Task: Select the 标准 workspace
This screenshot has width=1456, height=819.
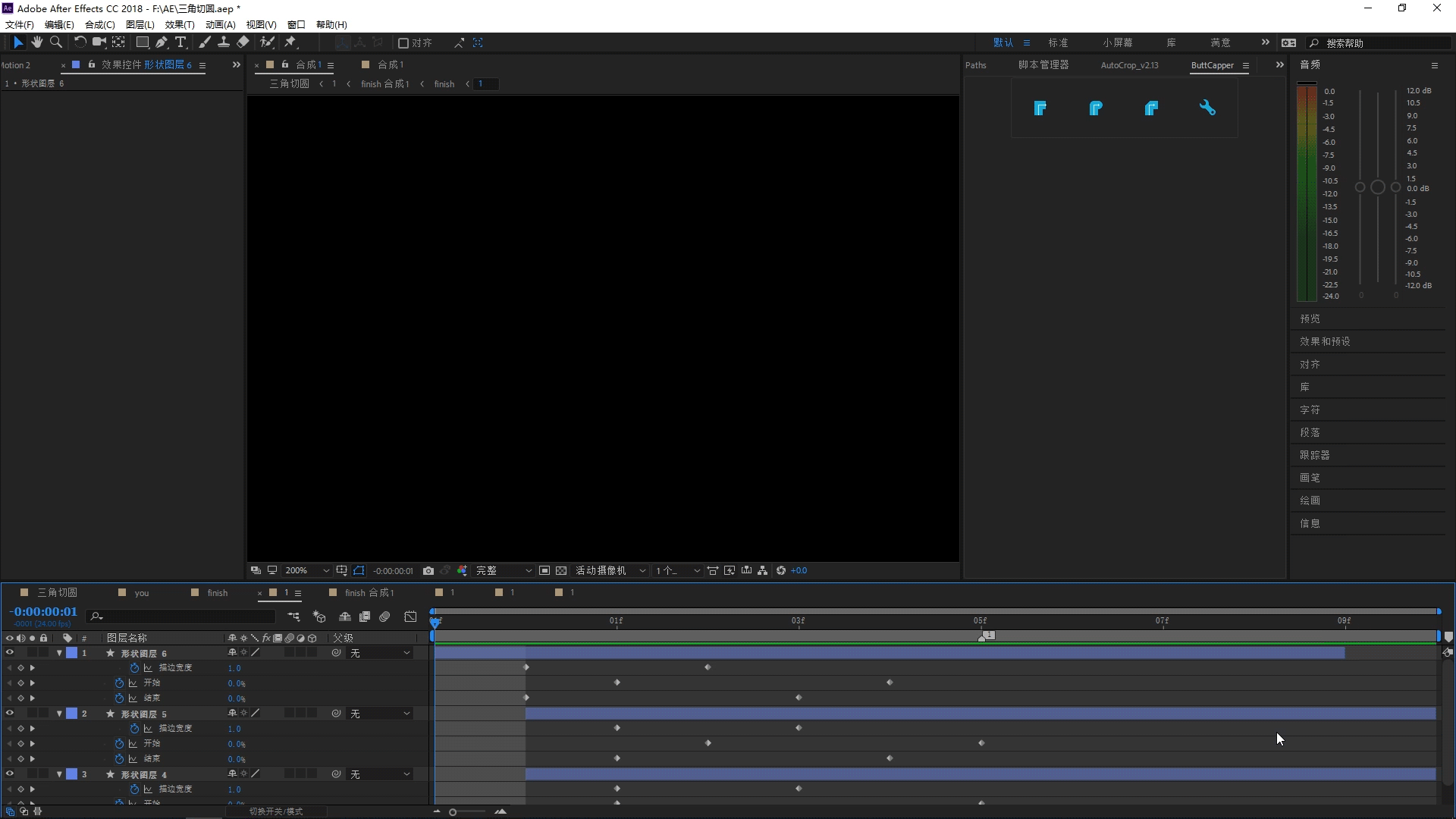Action: click(1058, 43)
